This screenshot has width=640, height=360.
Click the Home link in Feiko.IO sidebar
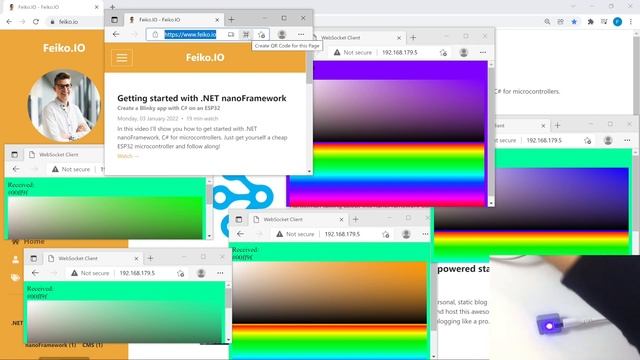tap(34, 241)
